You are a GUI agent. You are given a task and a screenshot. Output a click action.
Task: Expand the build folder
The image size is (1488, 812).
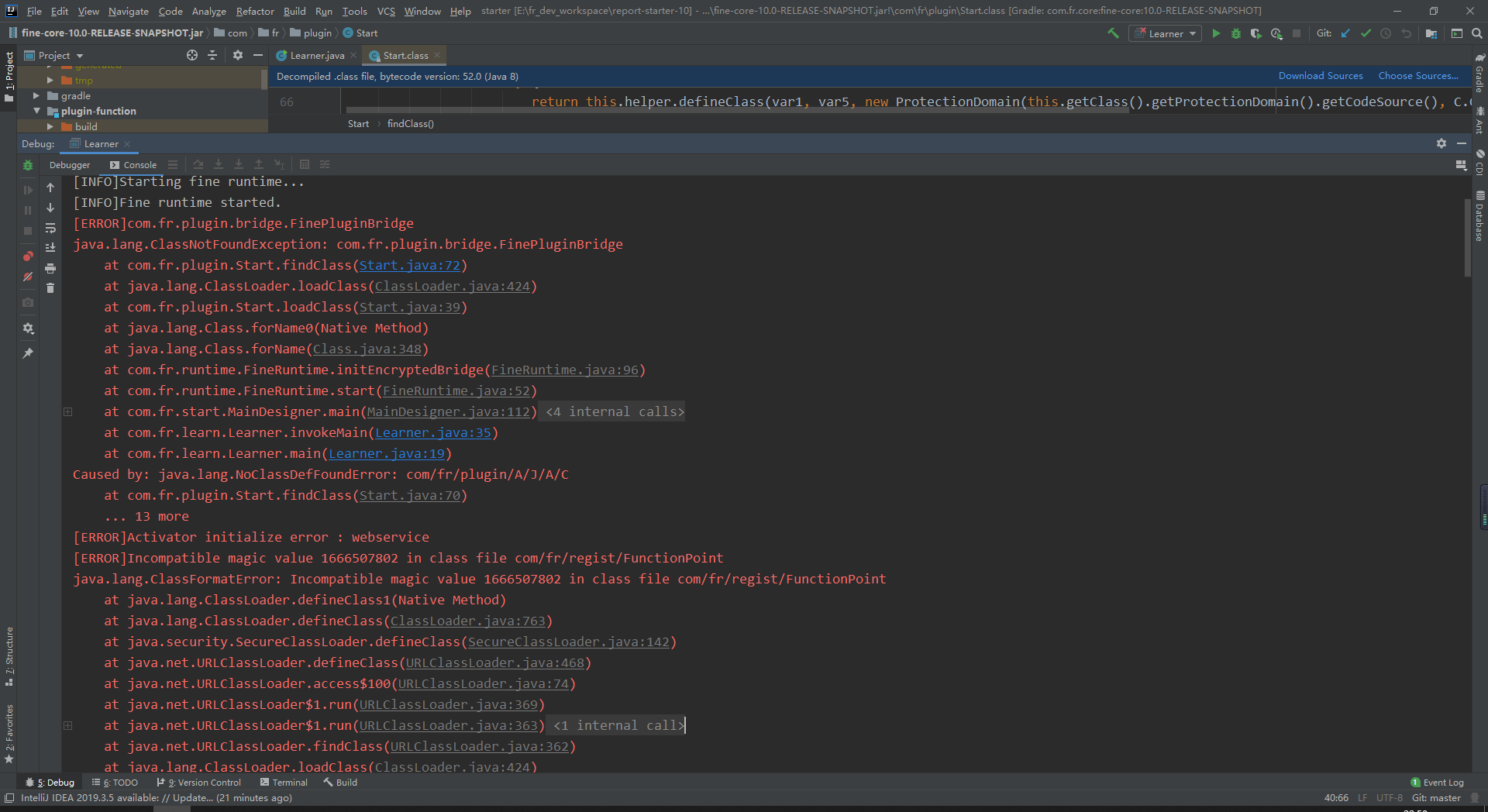(x=50, y=126)
